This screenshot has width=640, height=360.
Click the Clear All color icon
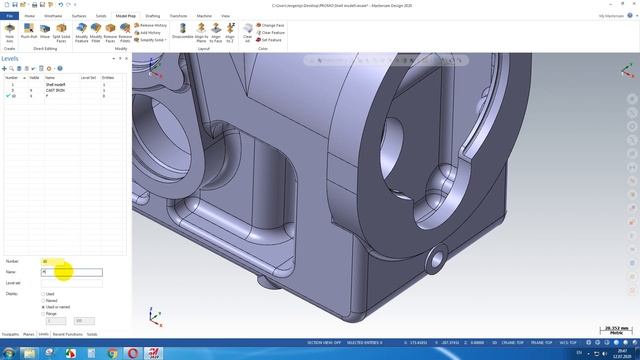247,33
